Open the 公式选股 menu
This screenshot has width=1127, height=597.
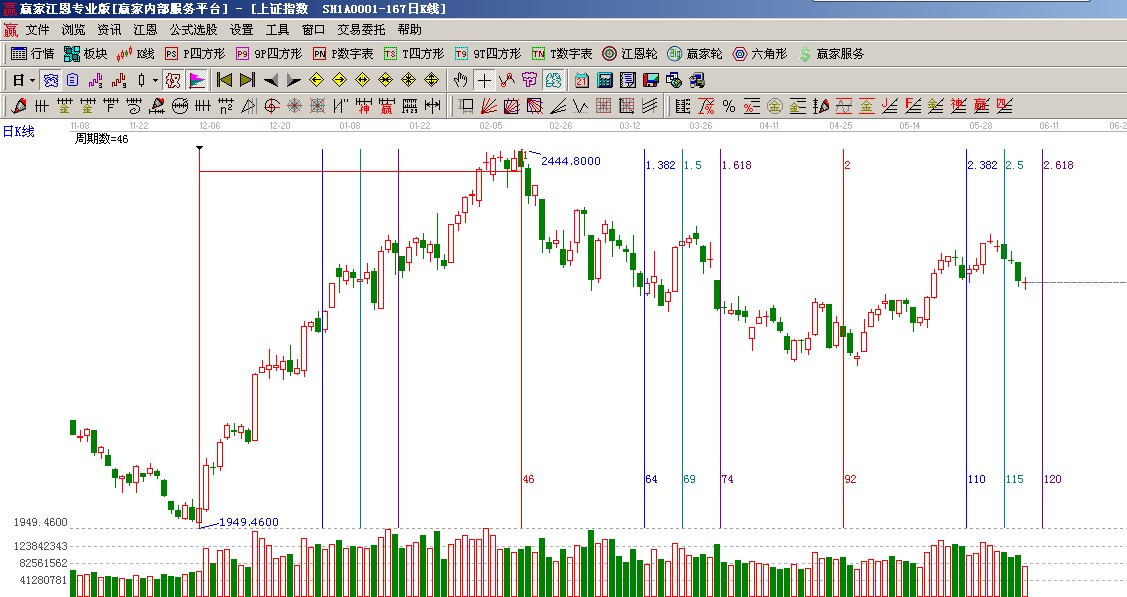tap(193, 30)
